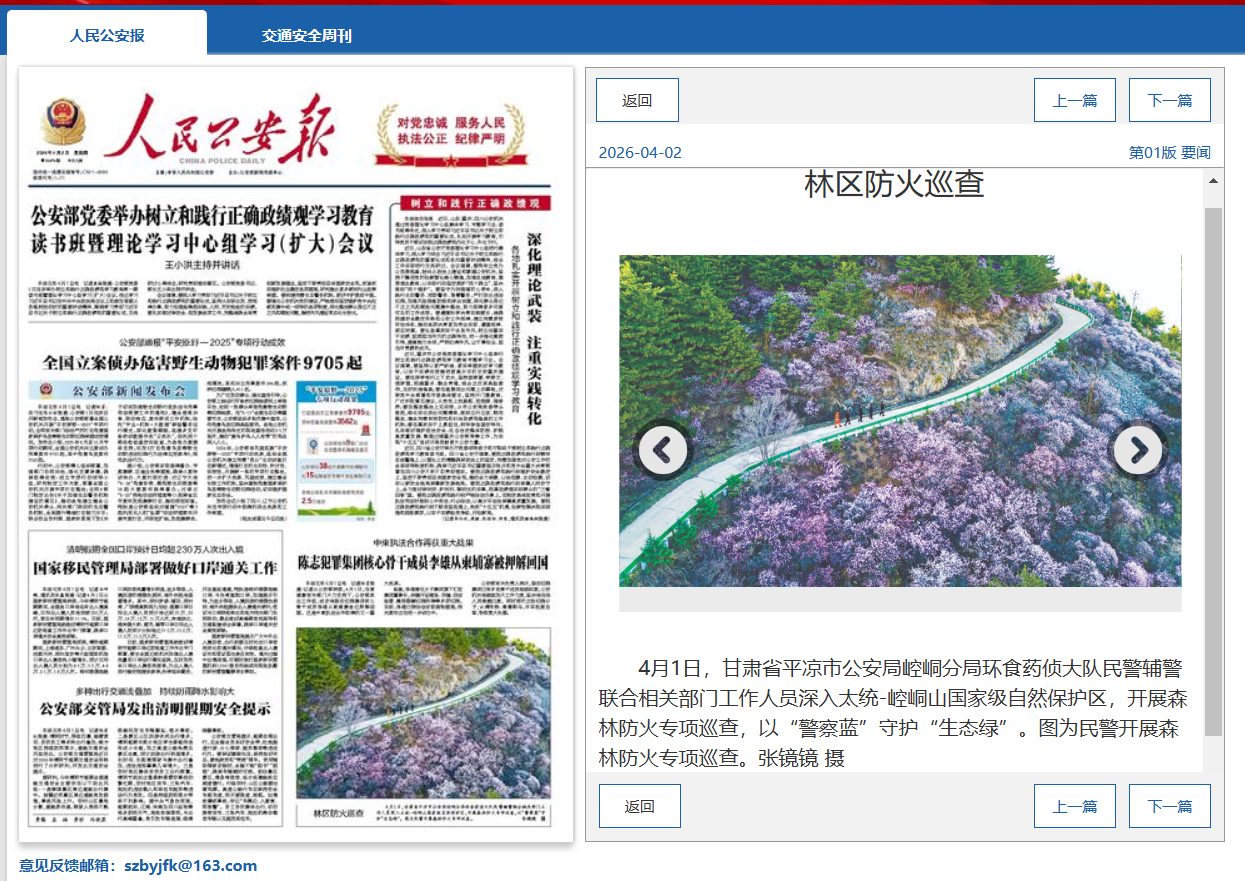Click the top 下一篇 button
The width and height of the screenshot is (1245, 881).
tap(1169, 100)
